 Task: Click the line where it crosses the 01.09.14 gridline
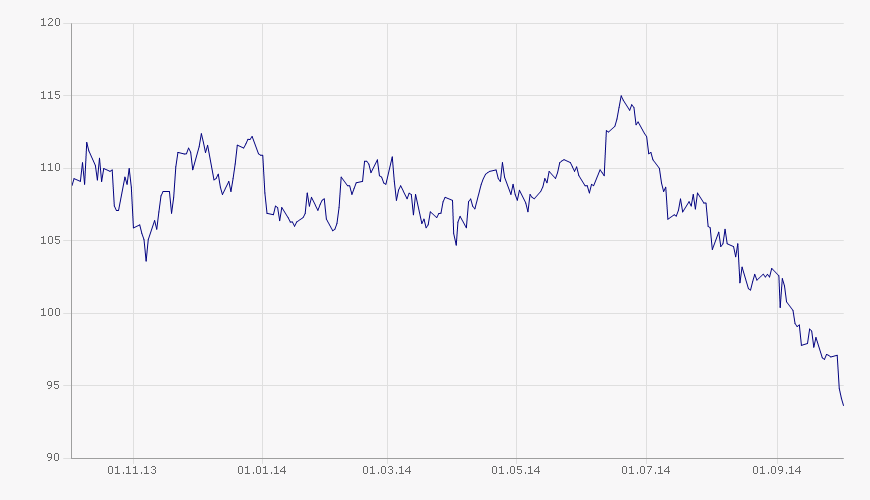click(777, 272)
